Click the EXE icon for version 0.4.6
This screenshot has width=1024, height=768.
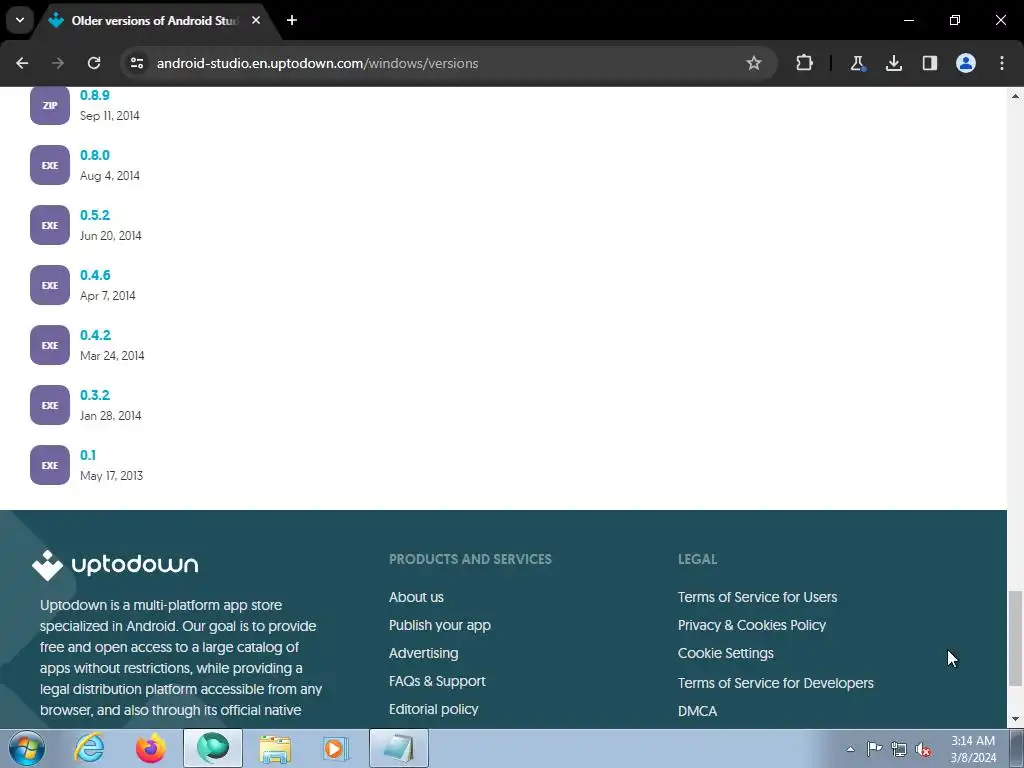(x=50, y=285)
